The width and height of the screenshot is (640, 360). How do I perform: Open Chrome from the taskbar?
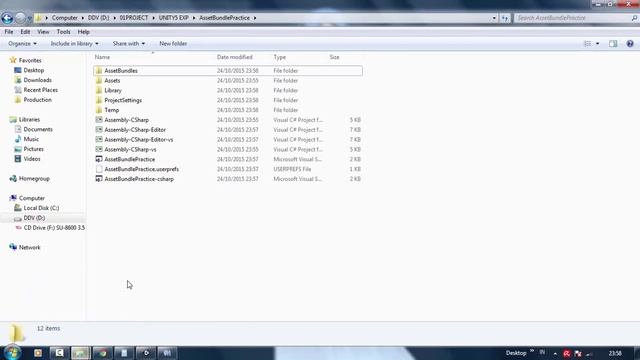[102, 353]
